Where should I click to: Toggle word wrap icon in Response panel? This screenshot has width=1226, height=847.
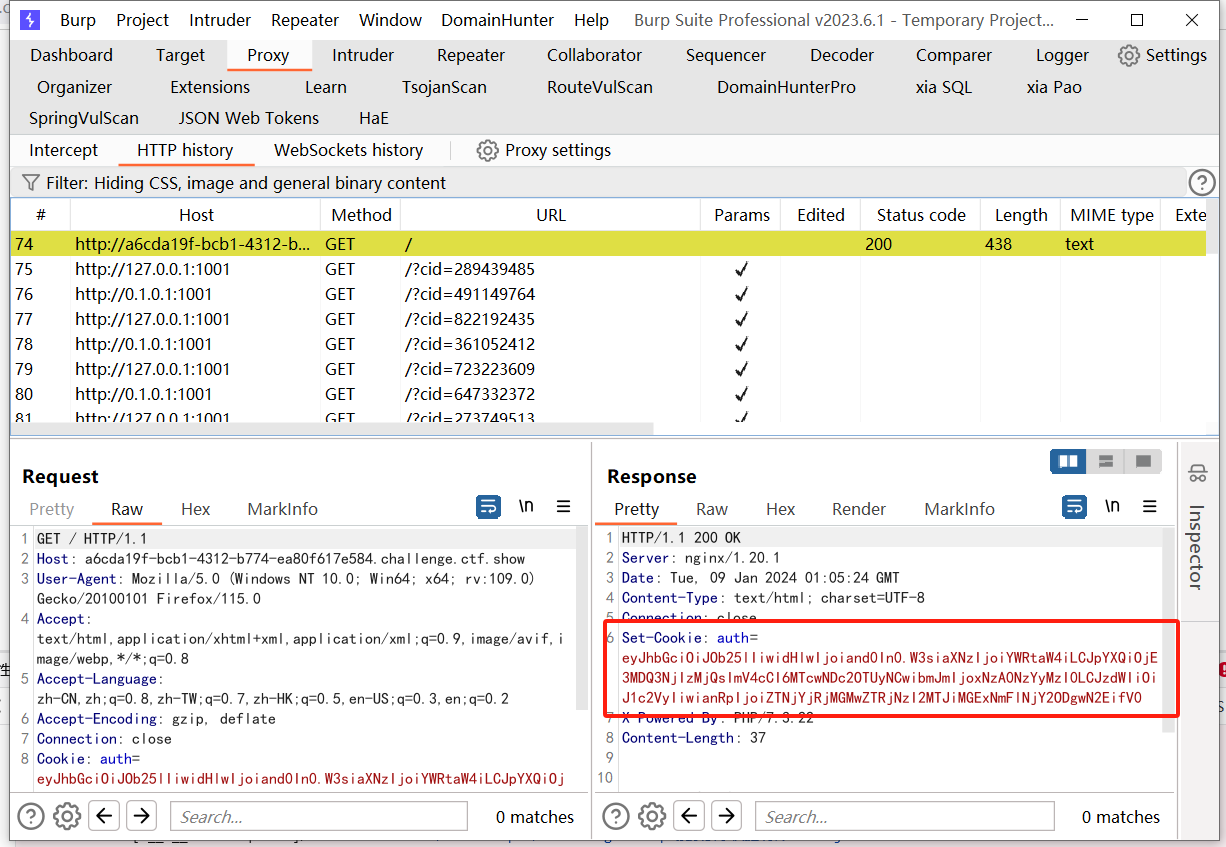click(x=1074, y=507)
